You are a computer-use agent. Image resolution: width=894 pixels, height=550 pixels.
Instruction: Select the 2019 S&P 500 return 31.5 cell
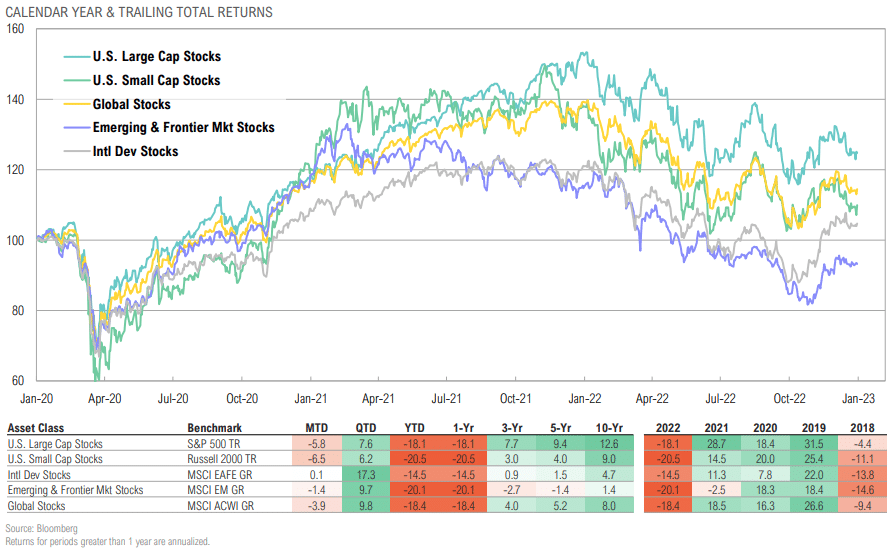point(814,443)
